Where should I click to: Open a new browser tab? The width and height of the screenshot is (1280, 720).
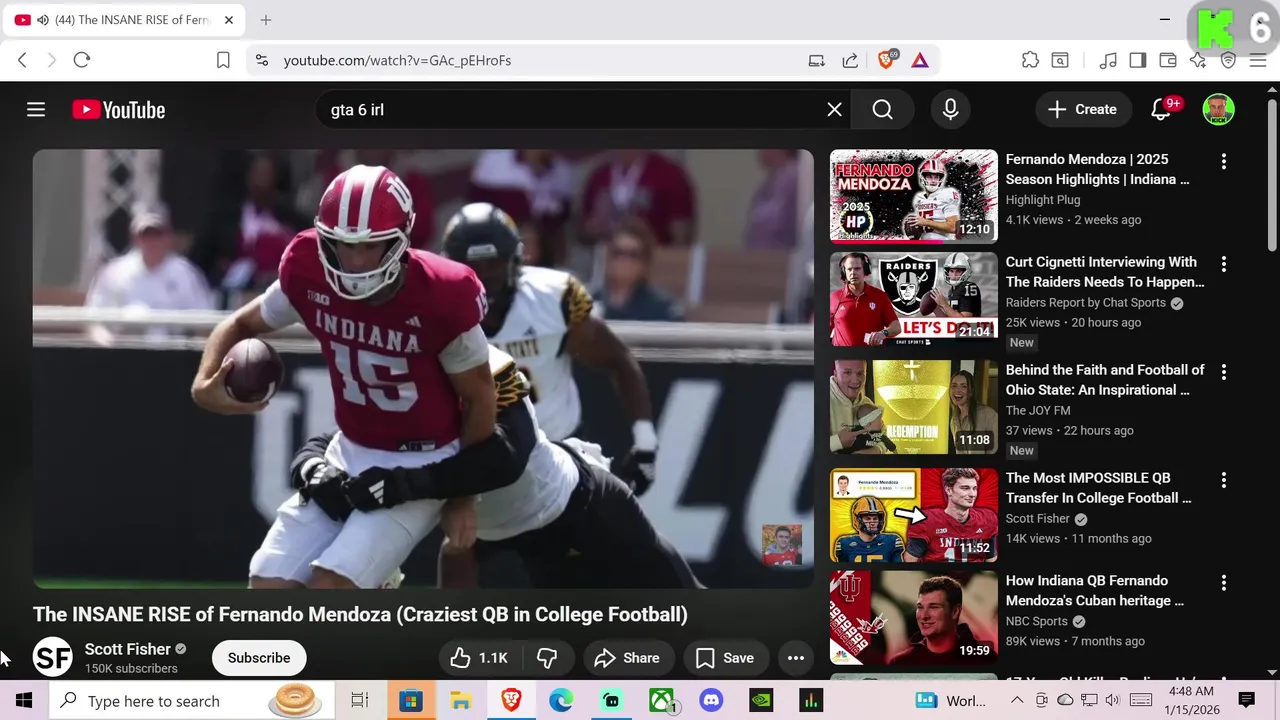point(266,20)
